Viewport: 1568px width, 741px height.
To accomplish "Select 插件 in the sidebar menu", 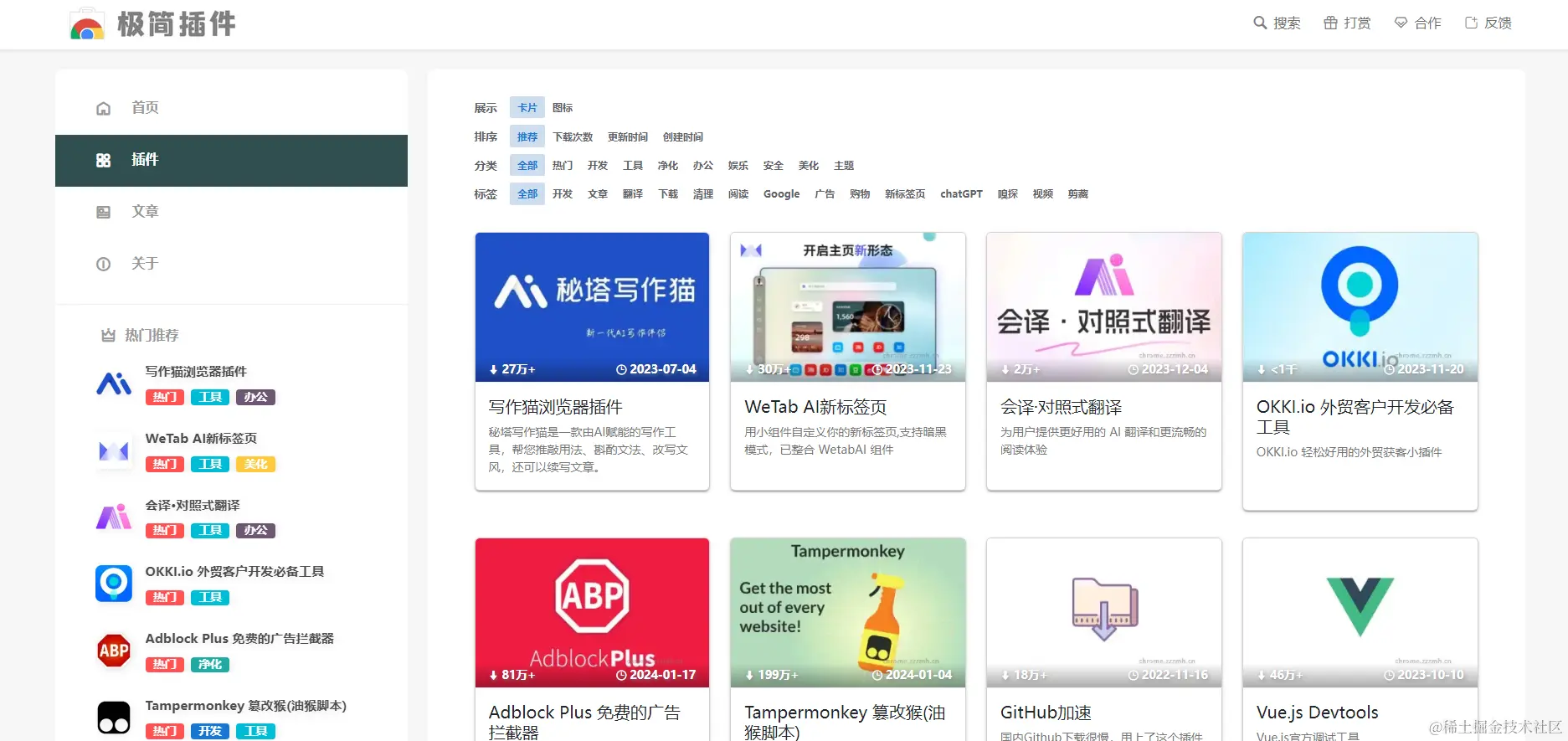I will (231, 160).
